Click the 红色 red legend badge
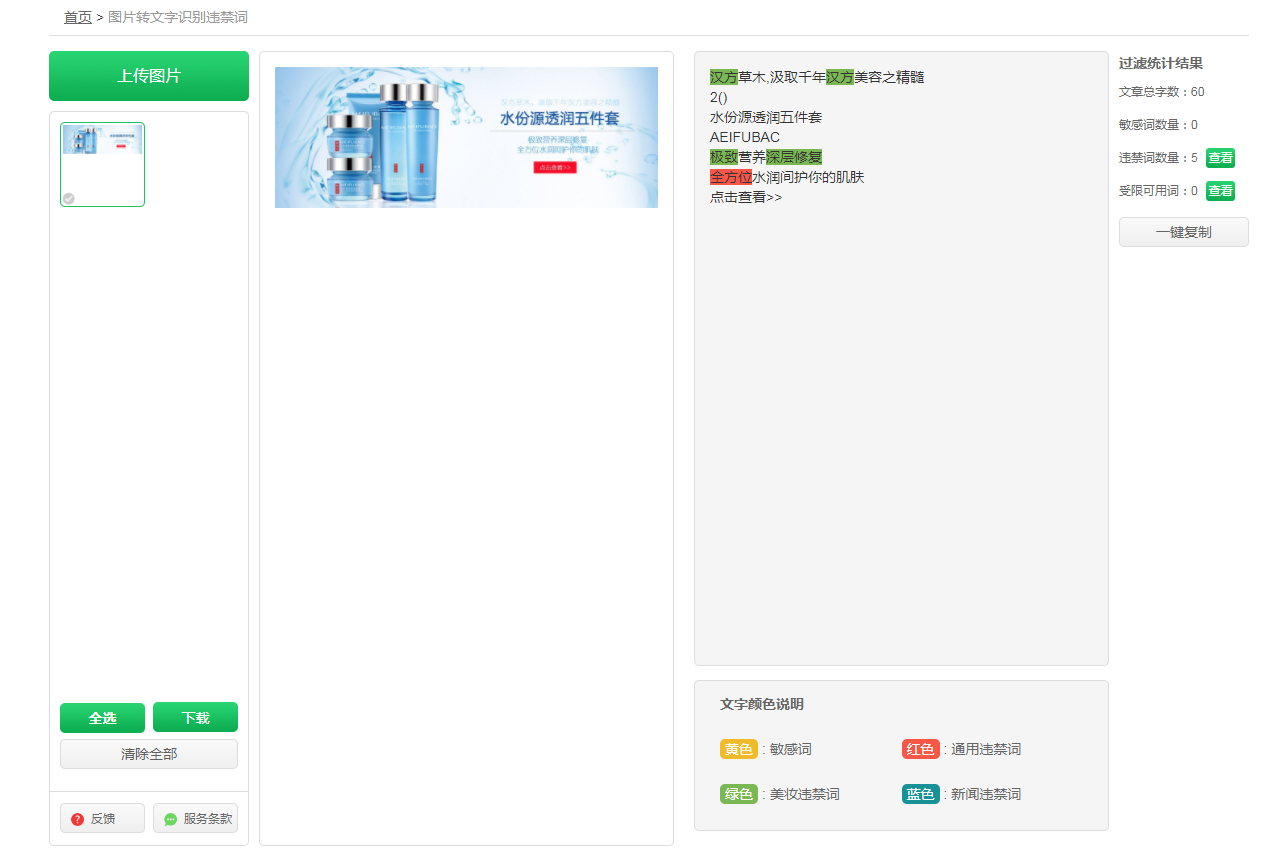 (920, 749)
